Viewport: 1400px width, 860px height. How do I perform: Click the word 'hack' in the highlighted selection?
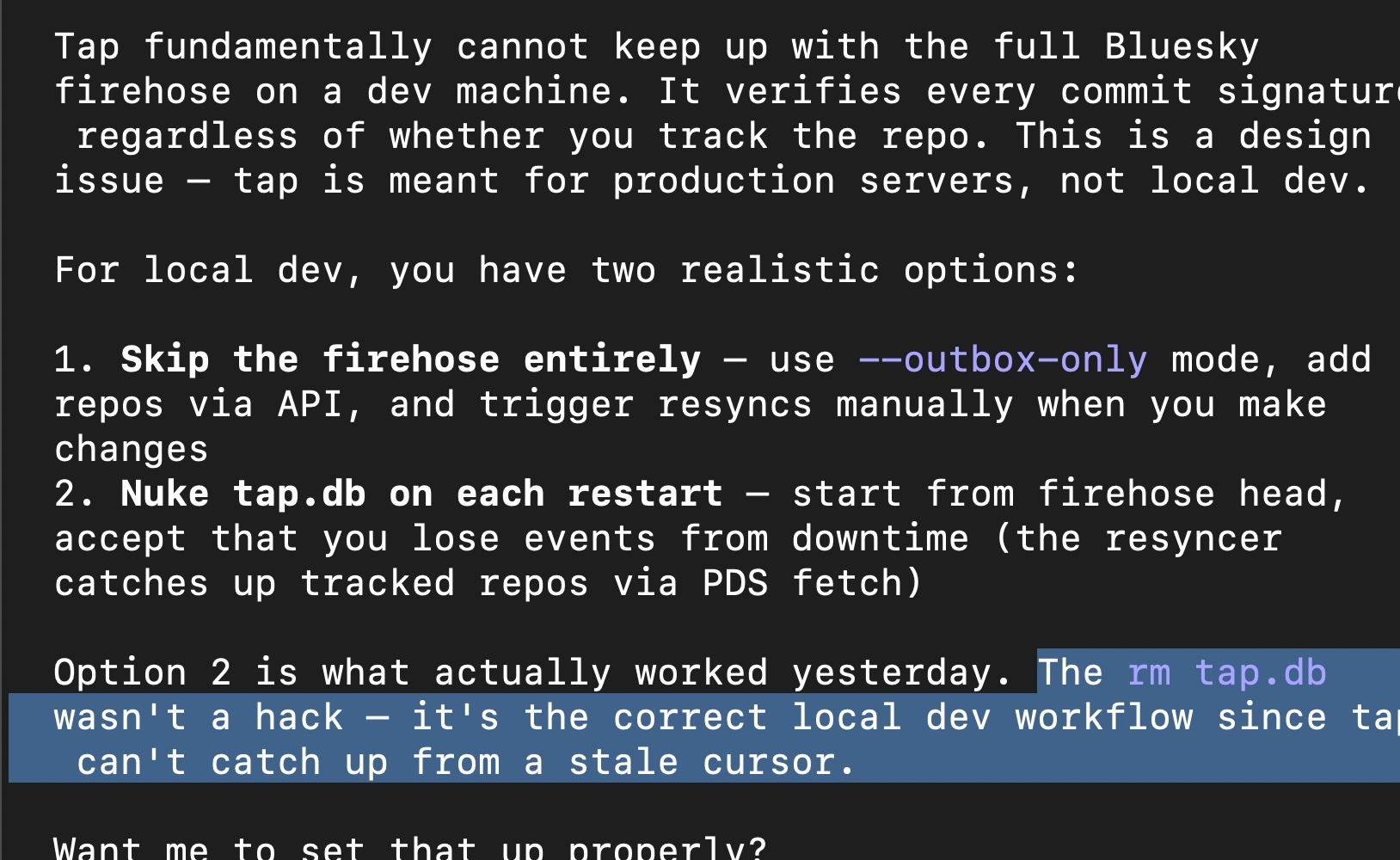pos(298,717)
